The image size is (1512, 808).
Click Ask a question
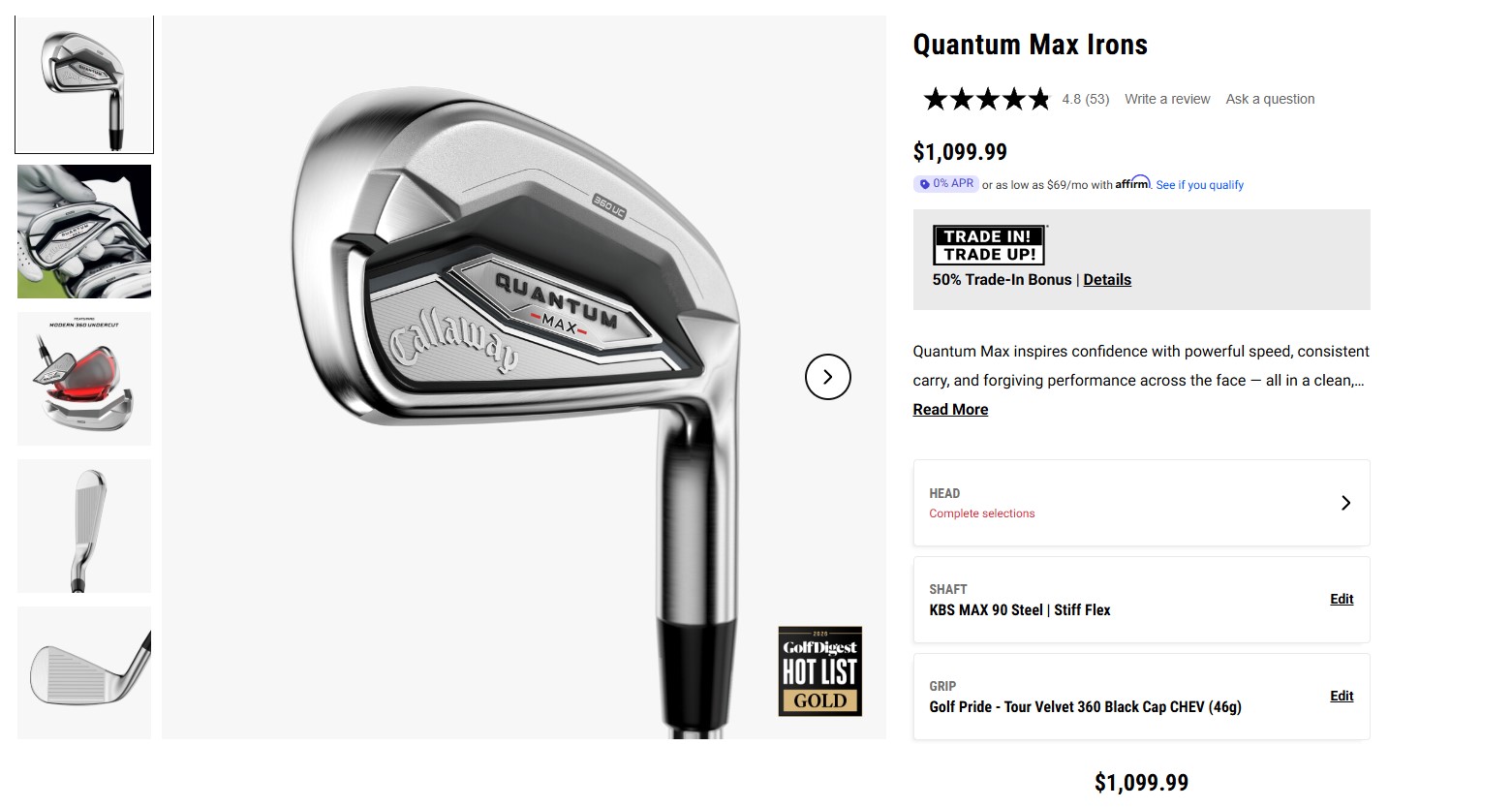point(1270,99)
